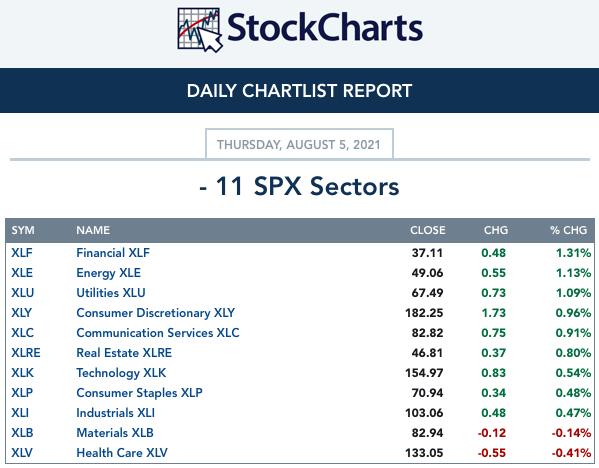The width and height of the screenshot is (599, 468).
Task: Open the Industrials XLI link
Action: click(x=115, y=413)
